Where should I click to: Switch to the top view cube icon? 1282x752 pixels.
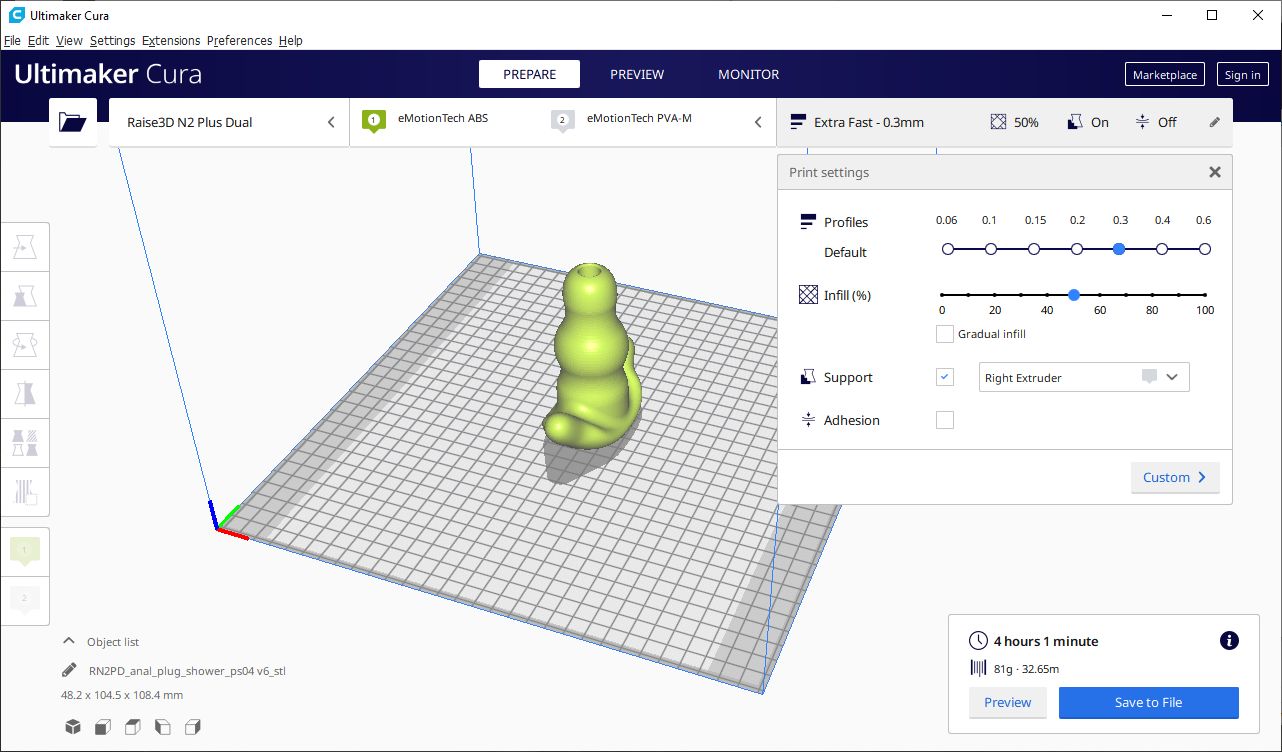coord(133,727)
